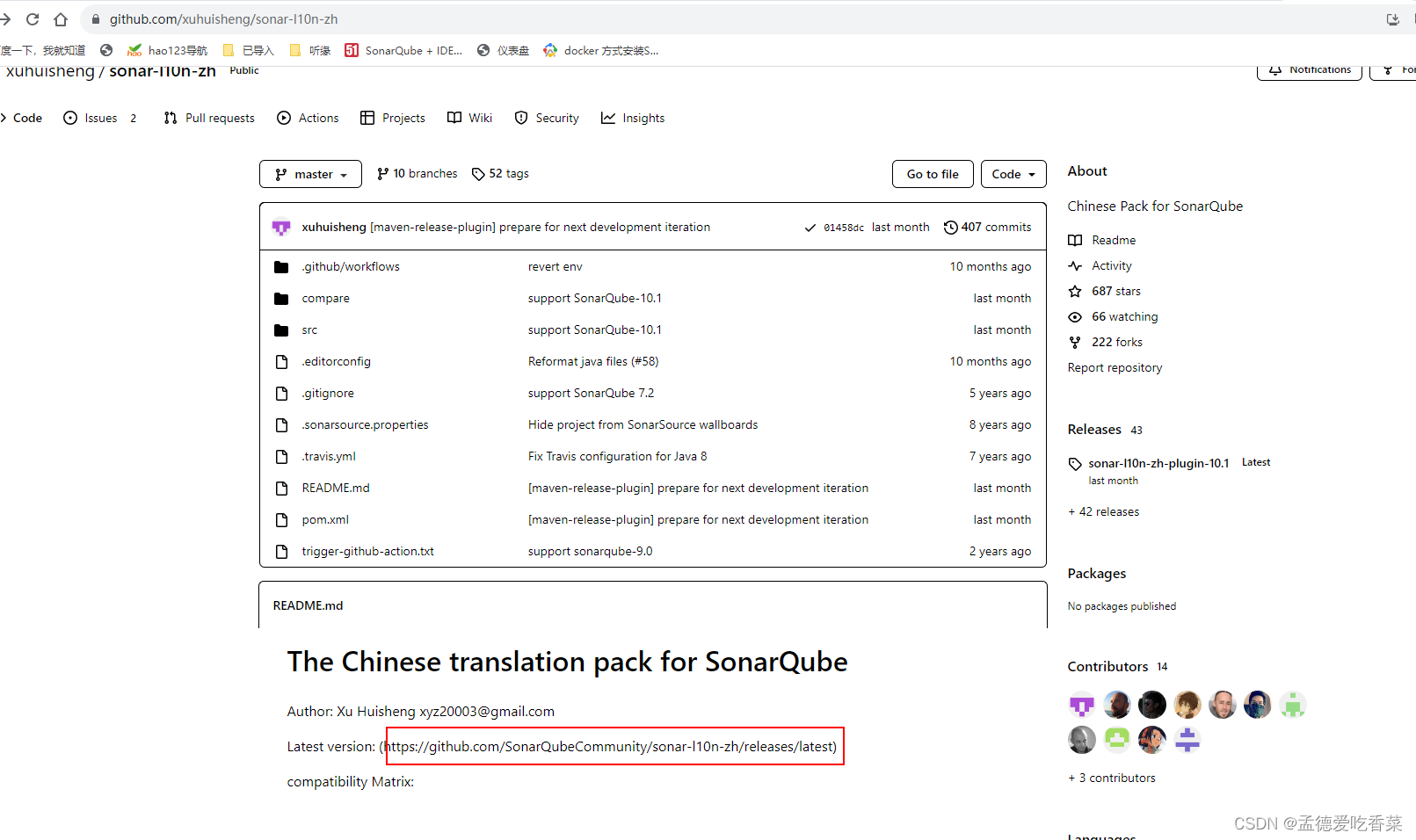The image size is (1416, 840).
Task: Open the .editorconfig file
Action: 336,361
